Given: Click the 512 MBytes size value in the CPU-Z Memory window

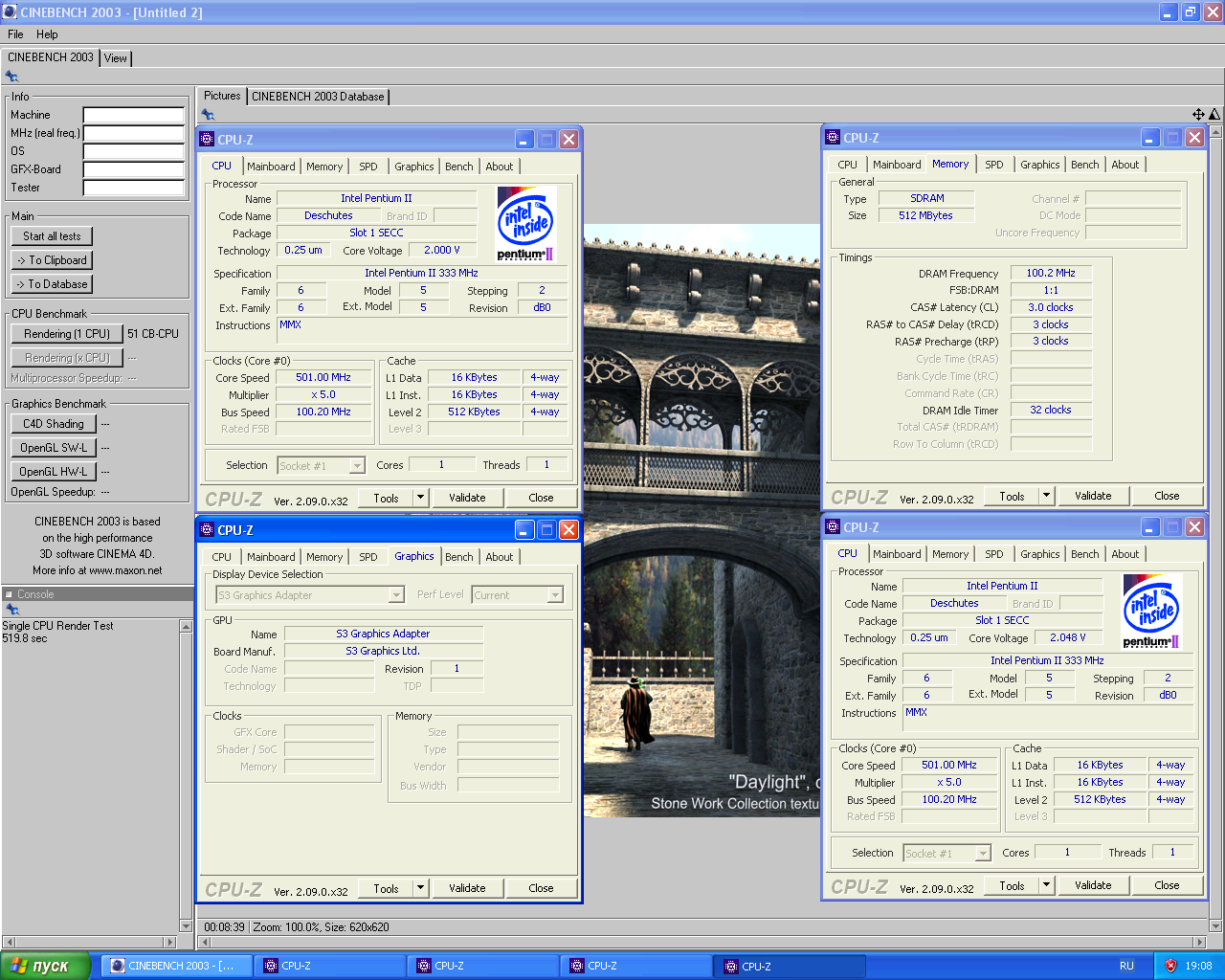Looking at the screenshot, I should (x=925, y=216).
